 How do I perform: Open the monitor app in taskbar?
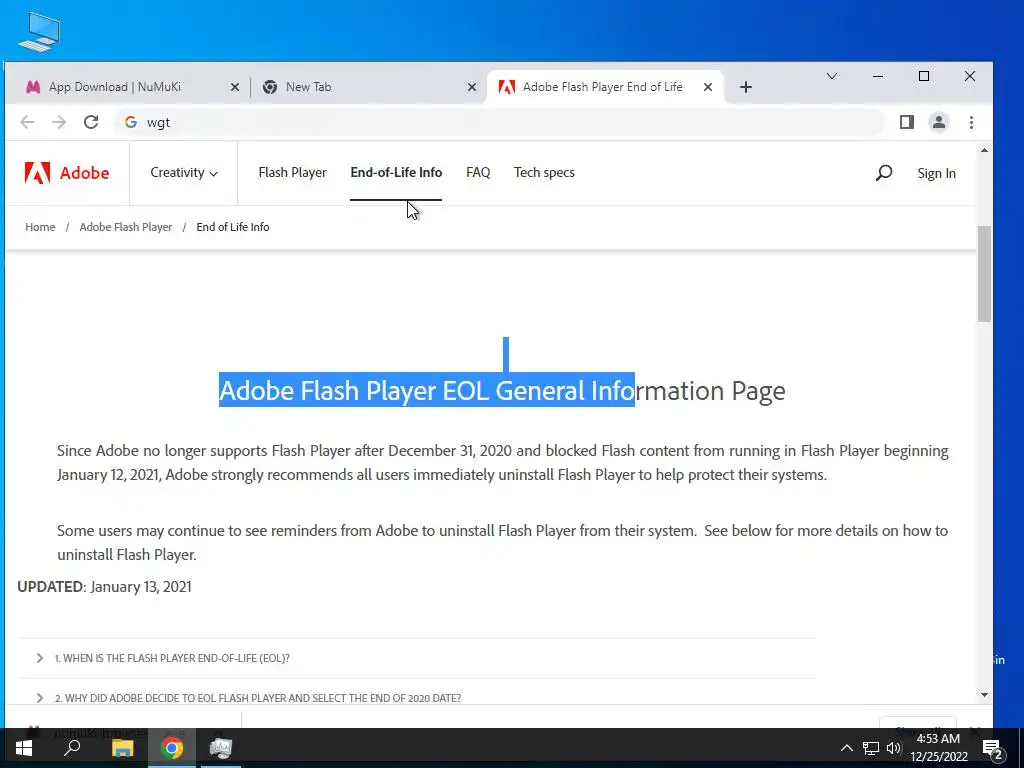(221, 748)
